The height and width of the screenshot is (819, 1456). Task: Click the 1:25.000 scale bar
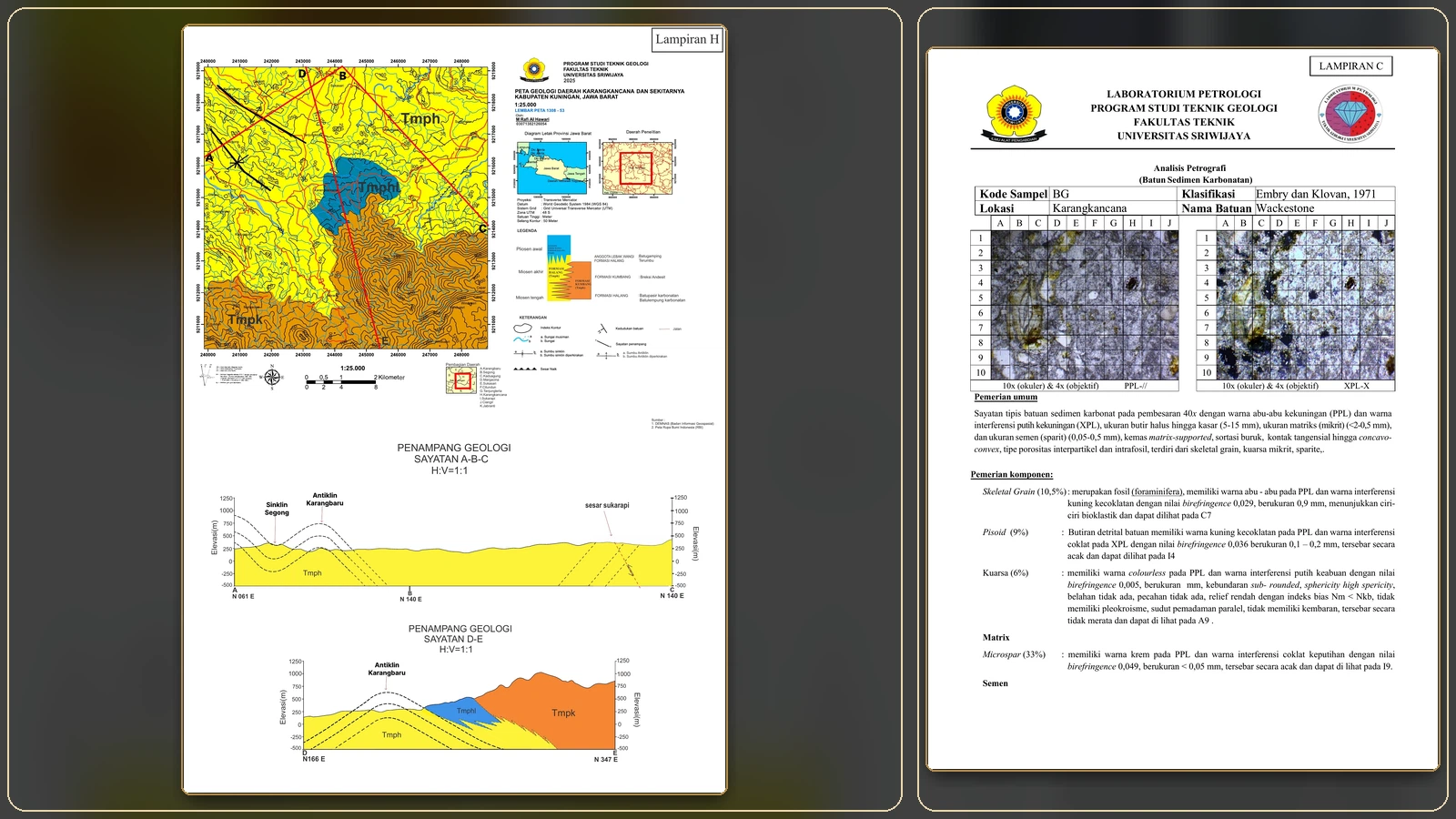(341, 382)
